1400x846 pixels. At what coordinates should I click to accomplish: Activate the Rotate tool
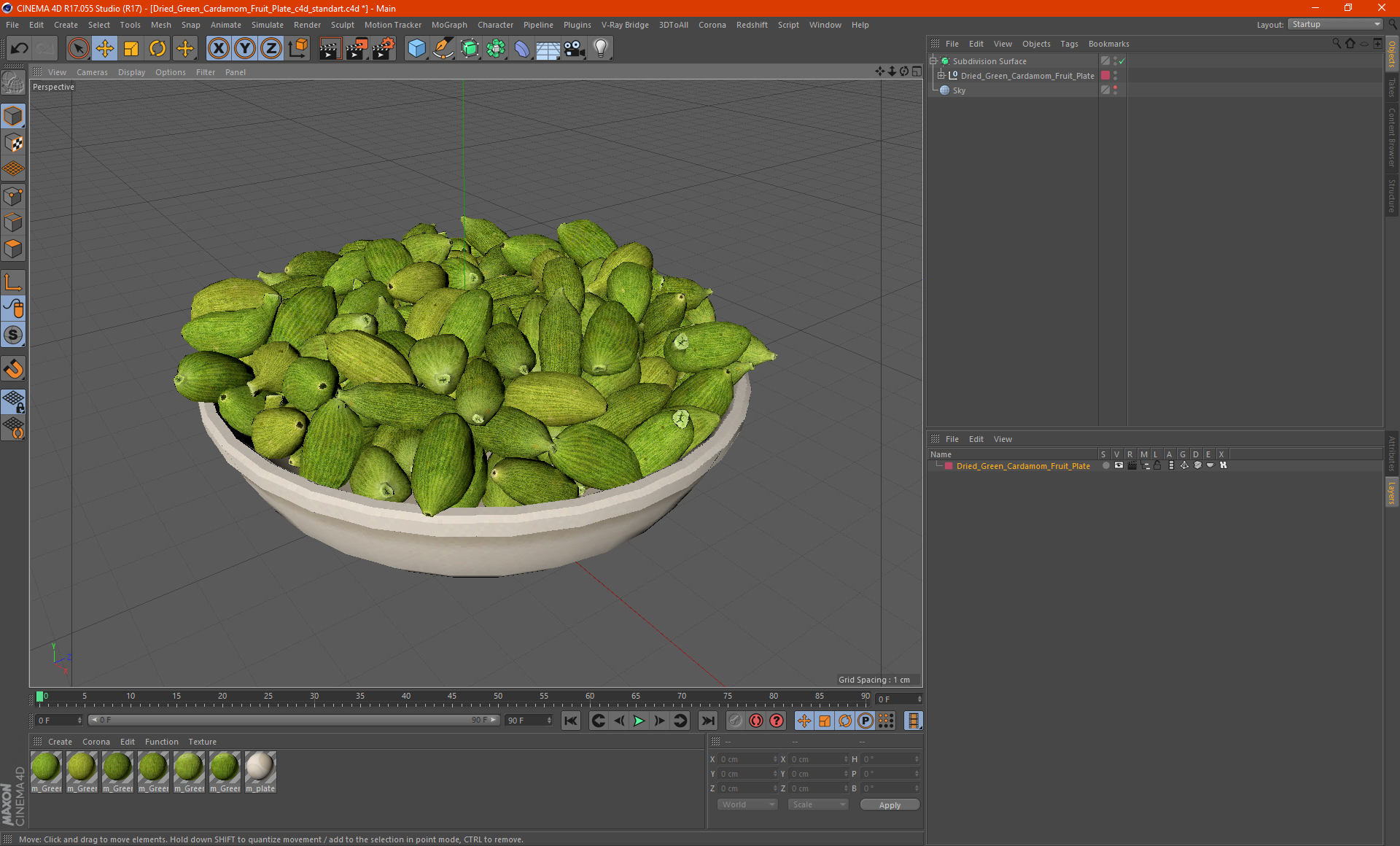(157, 49)
